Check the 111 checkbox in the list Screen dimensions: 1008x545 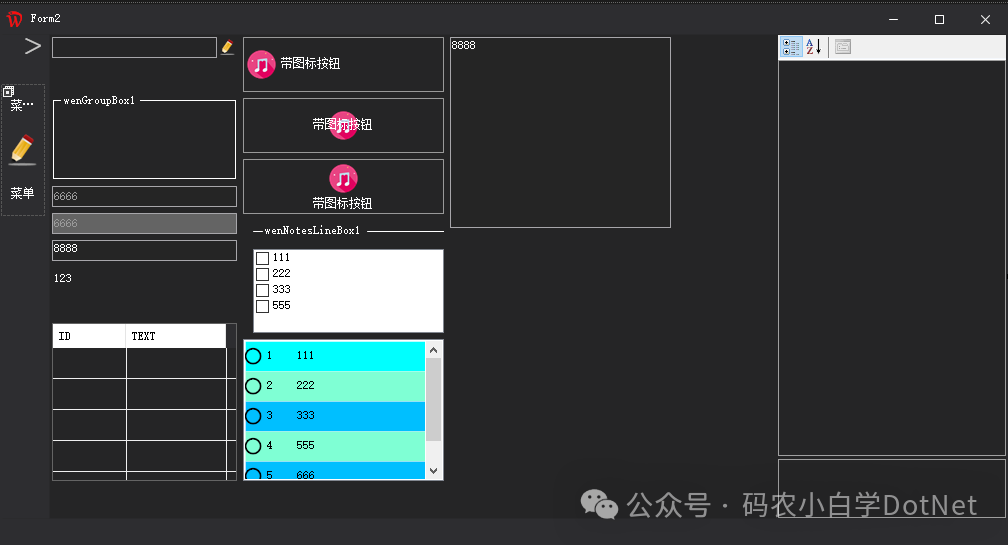pos(262,258)
